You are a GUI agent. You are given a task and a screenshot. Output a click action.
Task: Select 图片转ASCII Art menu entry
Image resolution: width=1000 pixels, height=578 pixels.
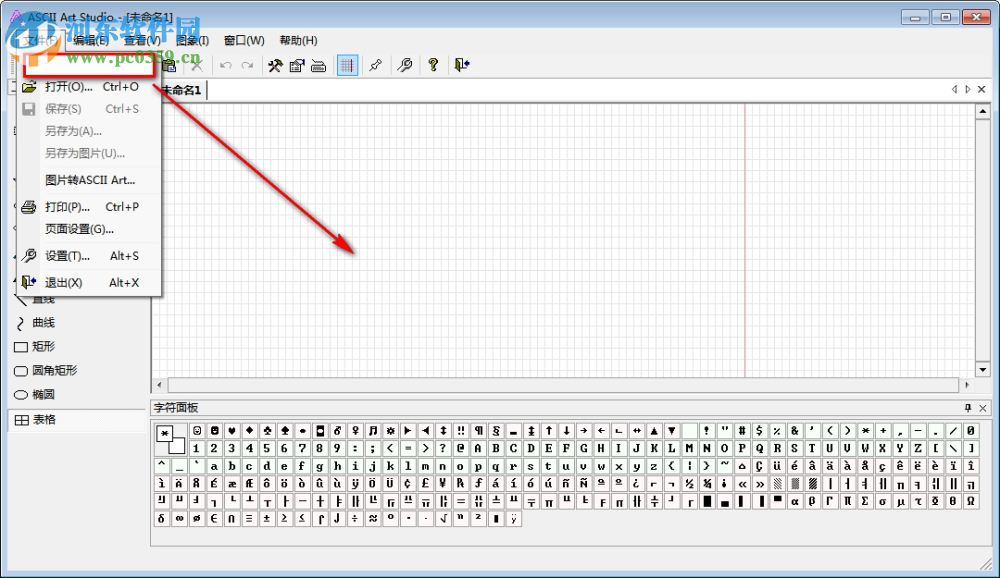pos(90,180)
